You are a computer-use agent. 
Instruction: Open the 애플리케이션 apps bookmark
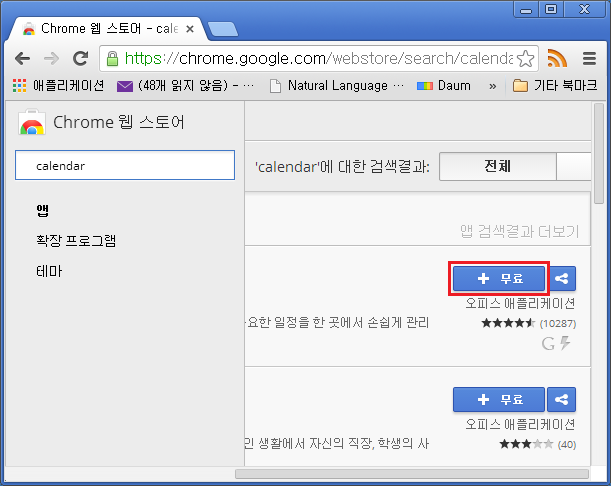point(58,85)
